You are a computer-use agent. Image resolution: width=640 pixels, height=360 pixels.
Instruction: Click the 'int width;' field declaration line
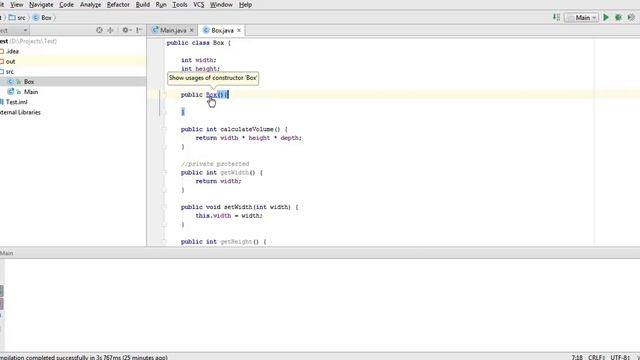click(199, 60)
